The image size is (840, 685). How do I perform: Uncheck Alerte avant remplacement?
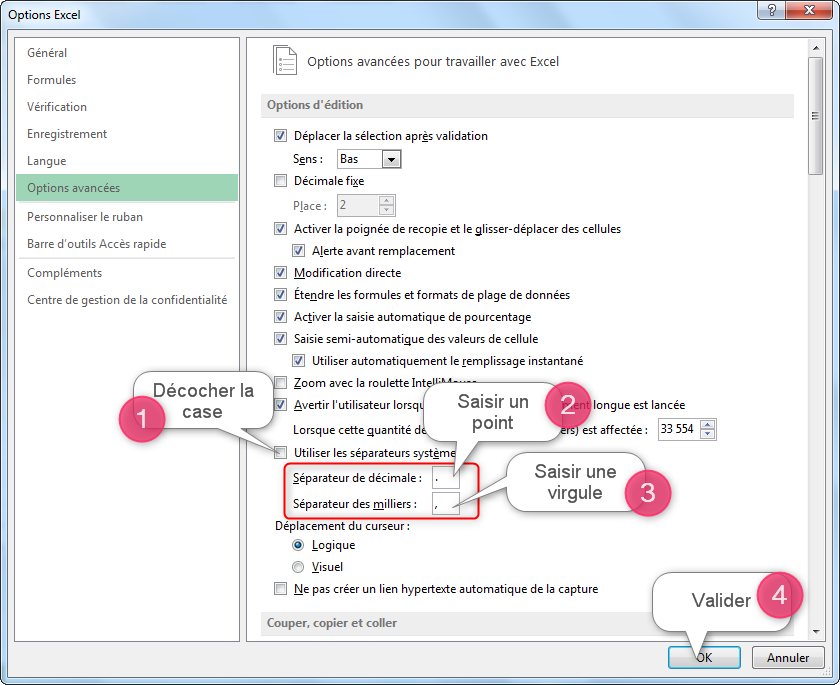[x=298, y=251]
